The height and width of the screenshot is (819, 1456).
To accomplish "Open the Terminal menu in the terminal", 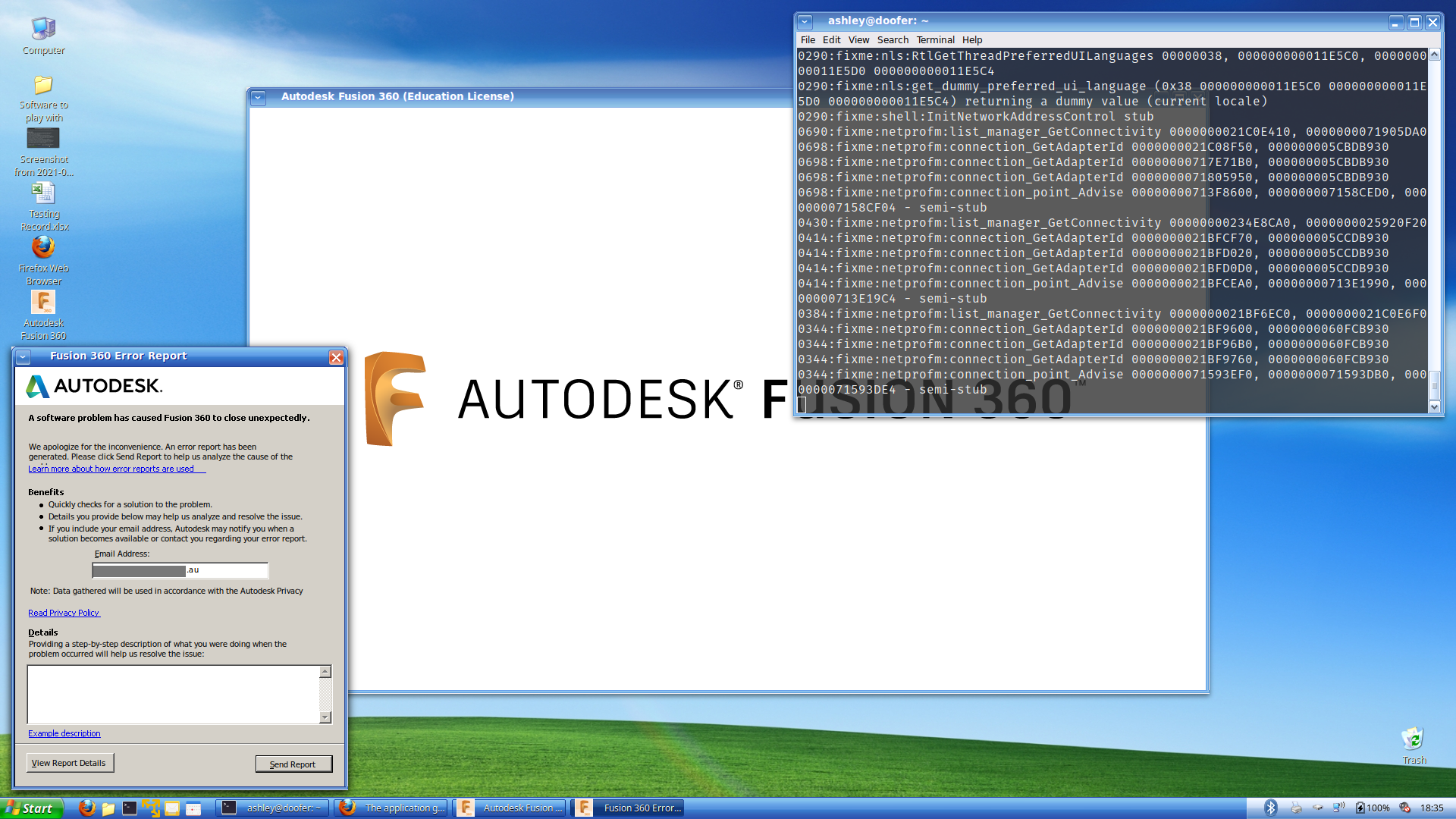I will (x=935, y=39).
